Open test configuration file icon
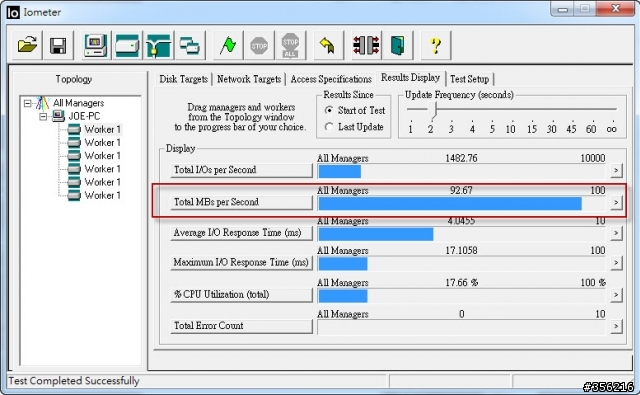This screenshot has width=640, height=395. pyautogui.click(x=27, y=45)
